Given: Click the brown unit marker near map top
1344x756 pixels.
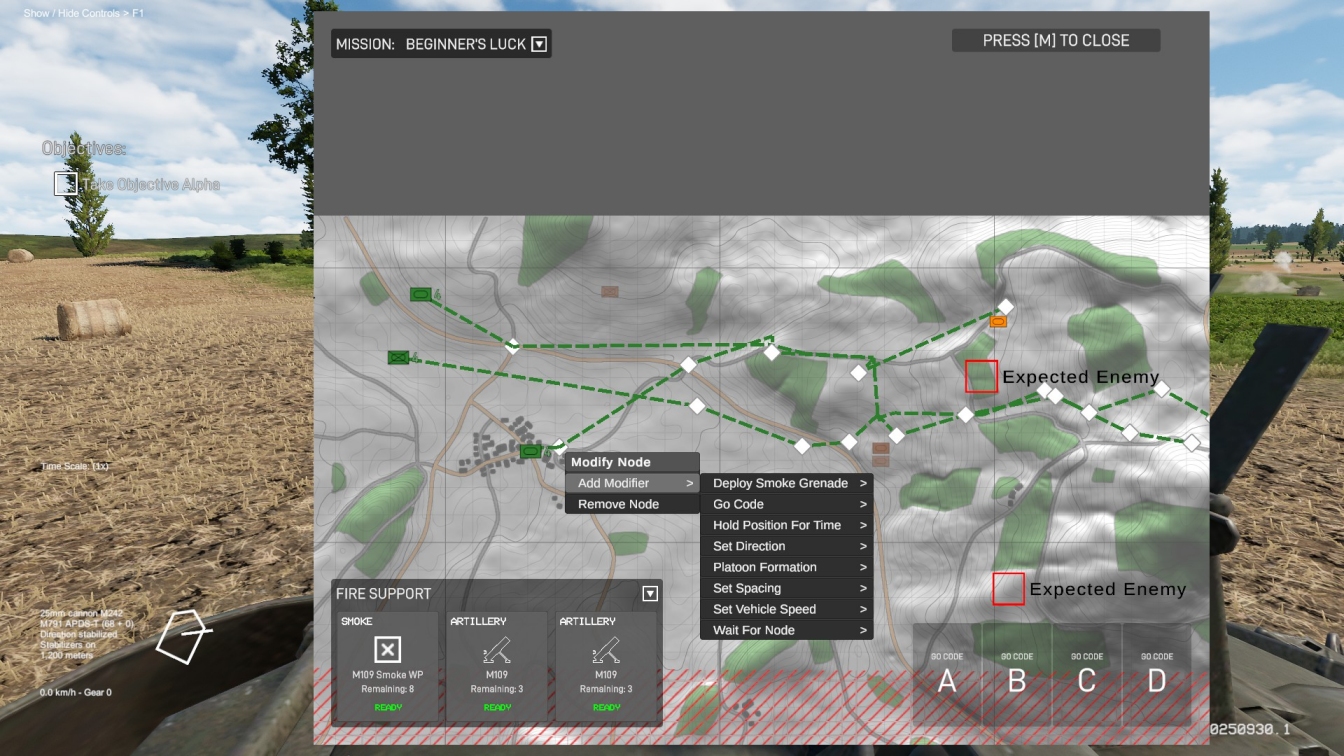Looking at the screenshot, I should (610, 292).
